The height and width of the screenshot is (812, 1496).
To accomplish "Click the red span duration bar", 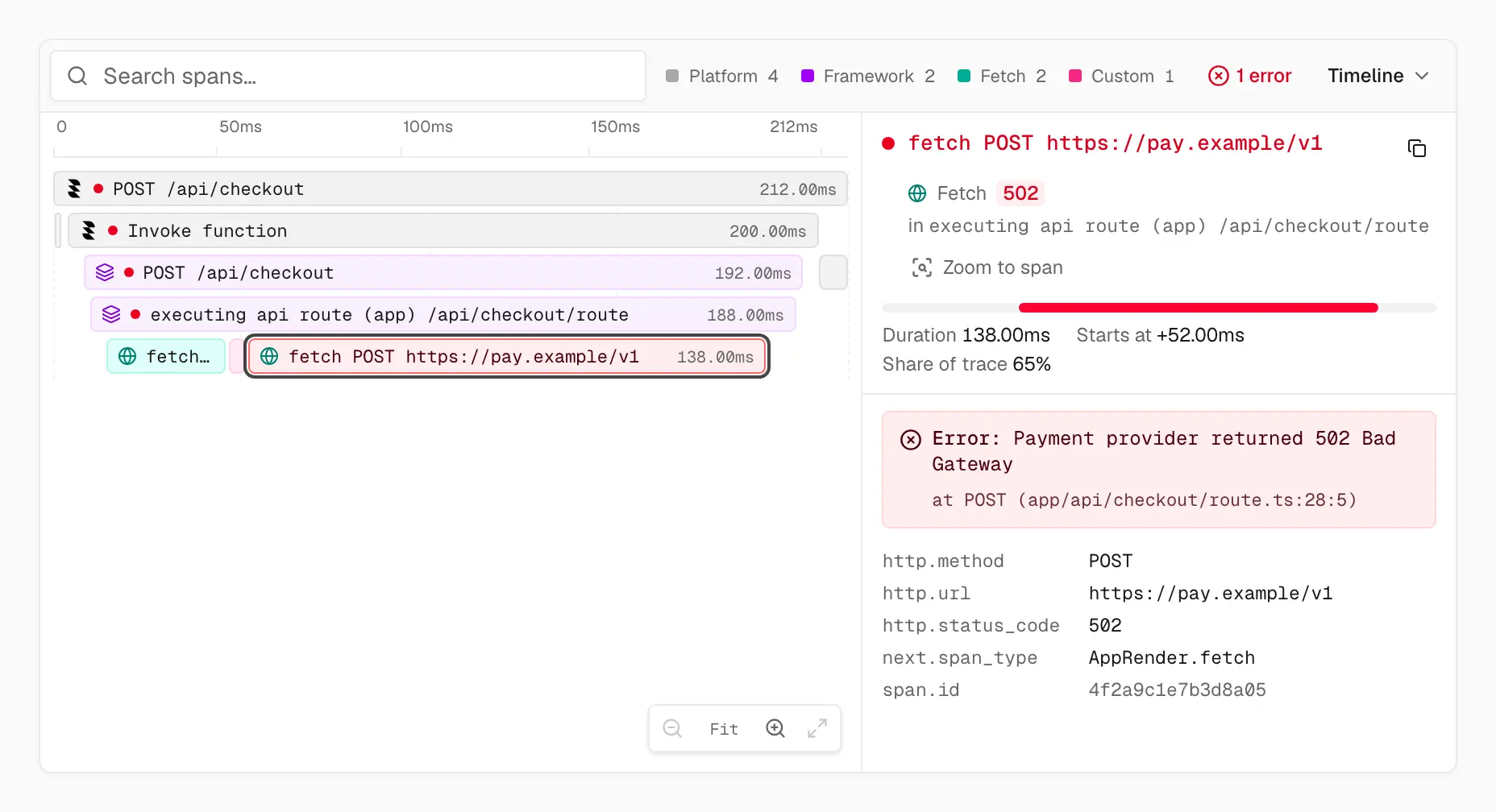I will 1199,308.
